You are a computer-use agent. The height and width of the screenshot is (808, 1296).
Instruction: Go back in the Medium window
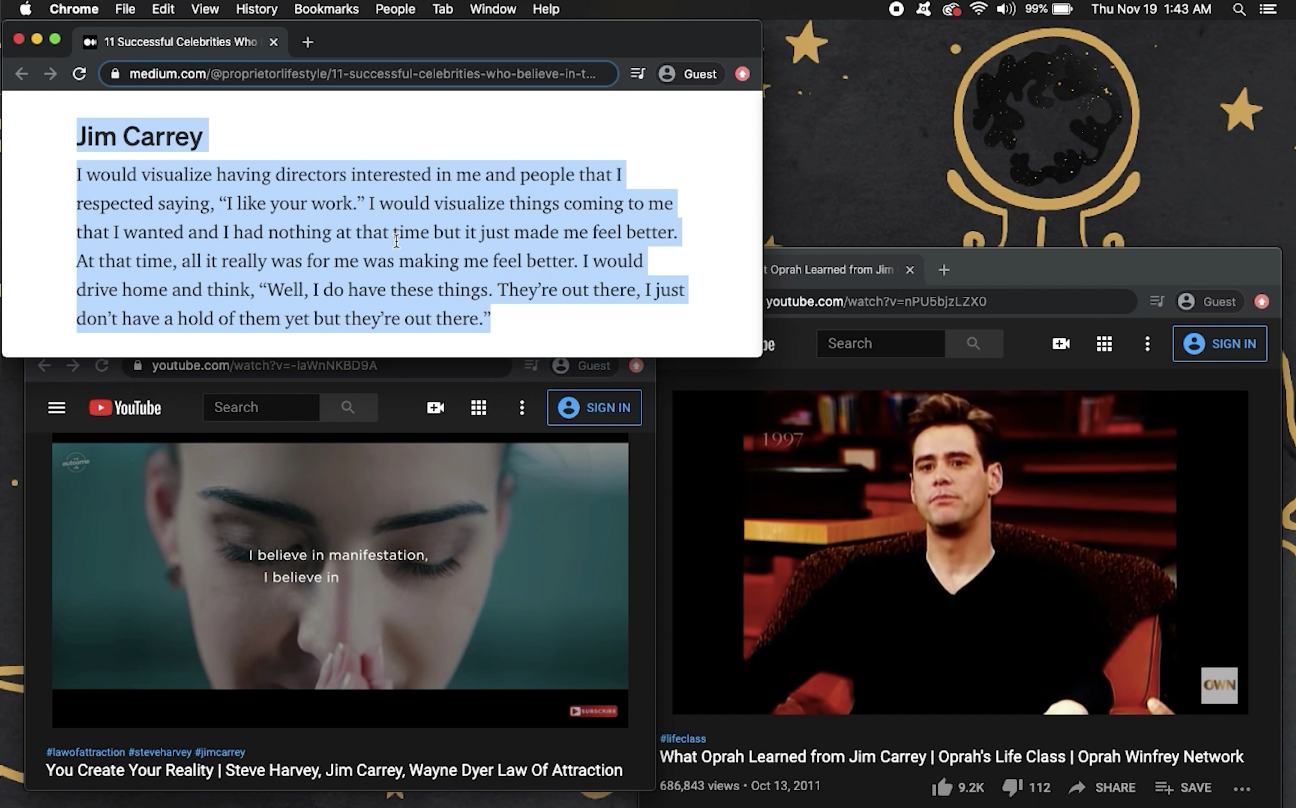click(22, 74)
